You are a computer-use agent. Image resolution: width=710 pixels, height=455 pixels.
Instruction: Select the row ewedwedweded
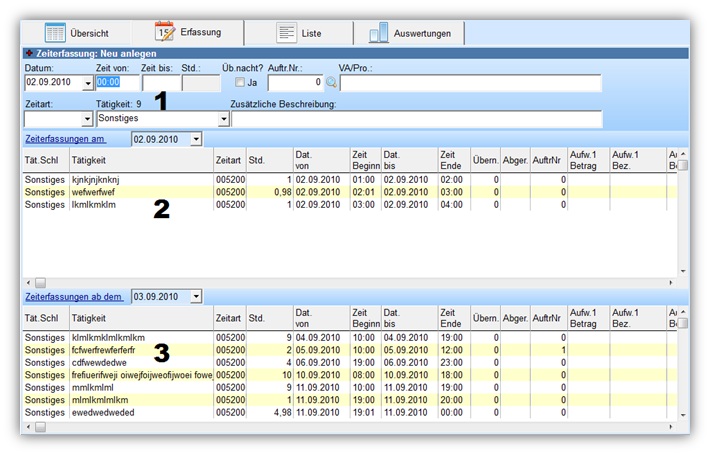tap(350, 412)
